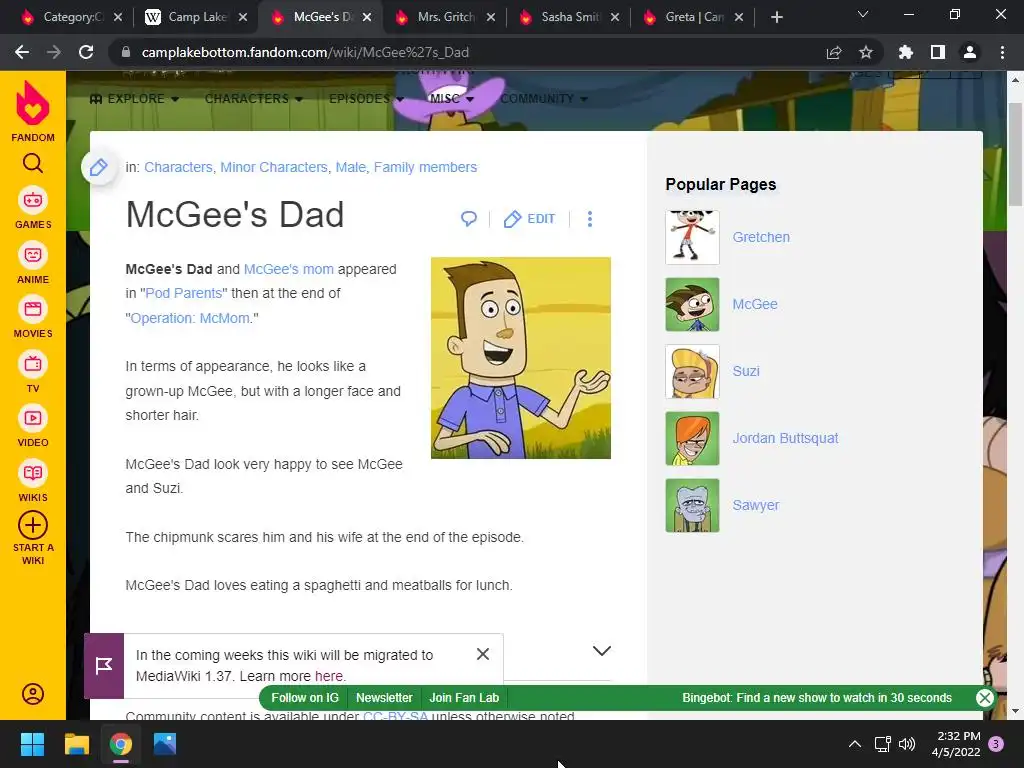Expand the COMMUNITY menu
The image size is (1024, 768).
tap(544, 99)
